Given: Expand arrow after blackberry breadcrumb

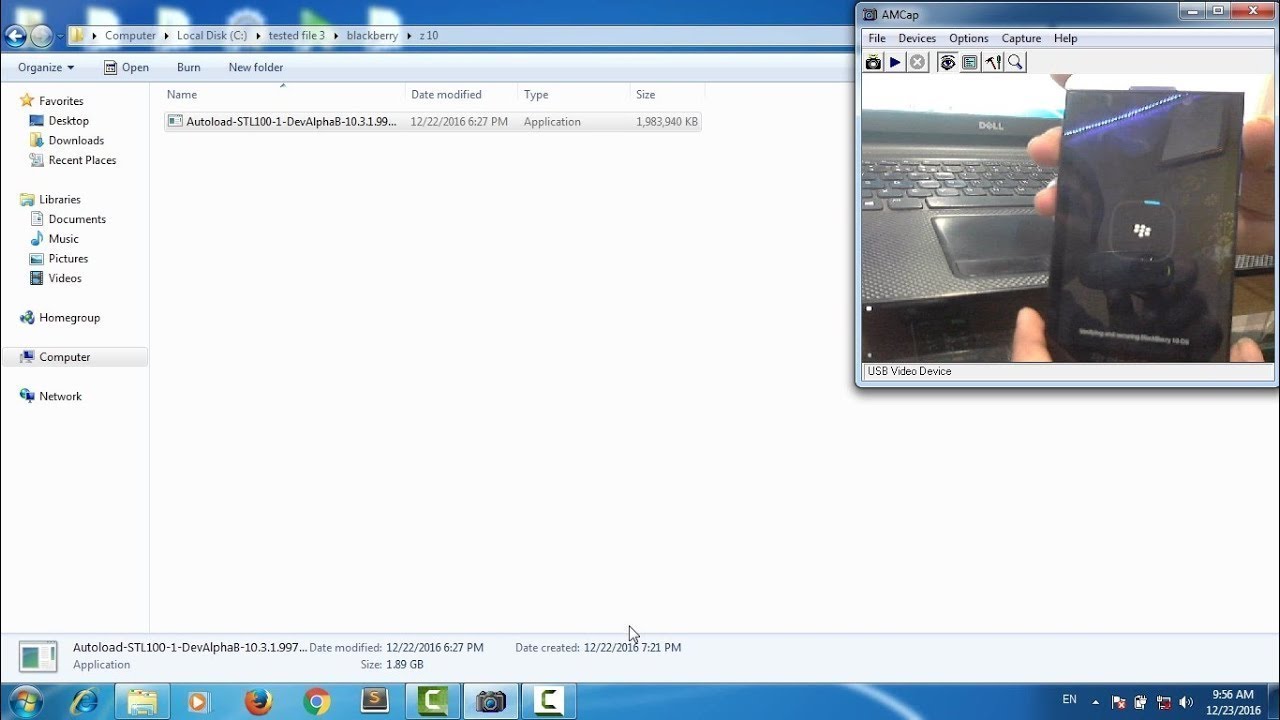Looking at the screenshot, I should 408,35.
